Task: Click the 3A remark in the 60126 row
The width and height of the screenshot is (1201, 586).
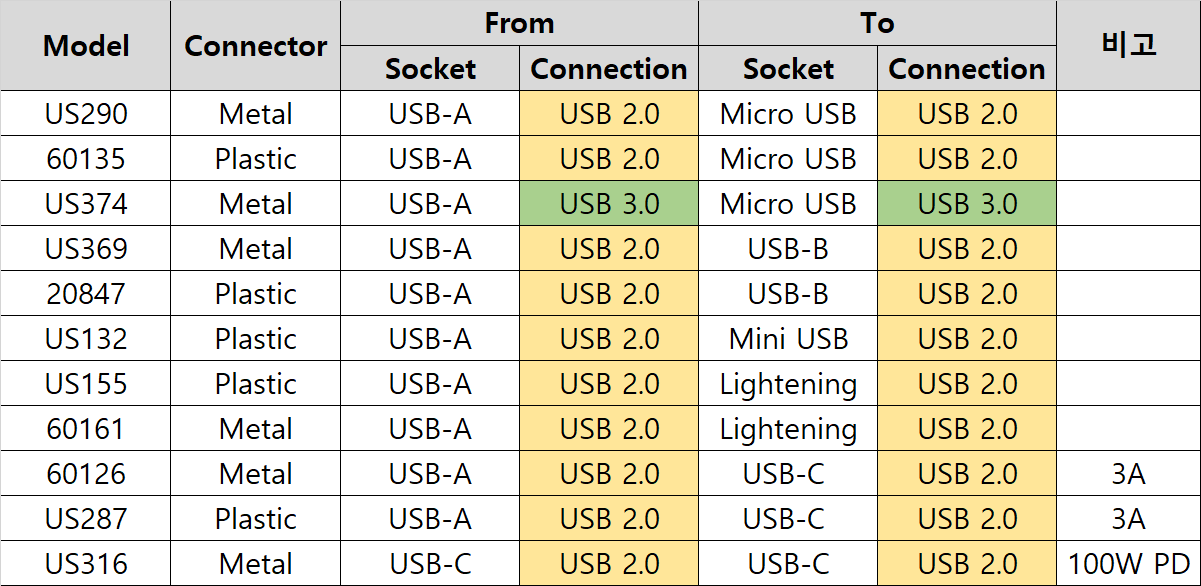Action: click(1128, 474)
